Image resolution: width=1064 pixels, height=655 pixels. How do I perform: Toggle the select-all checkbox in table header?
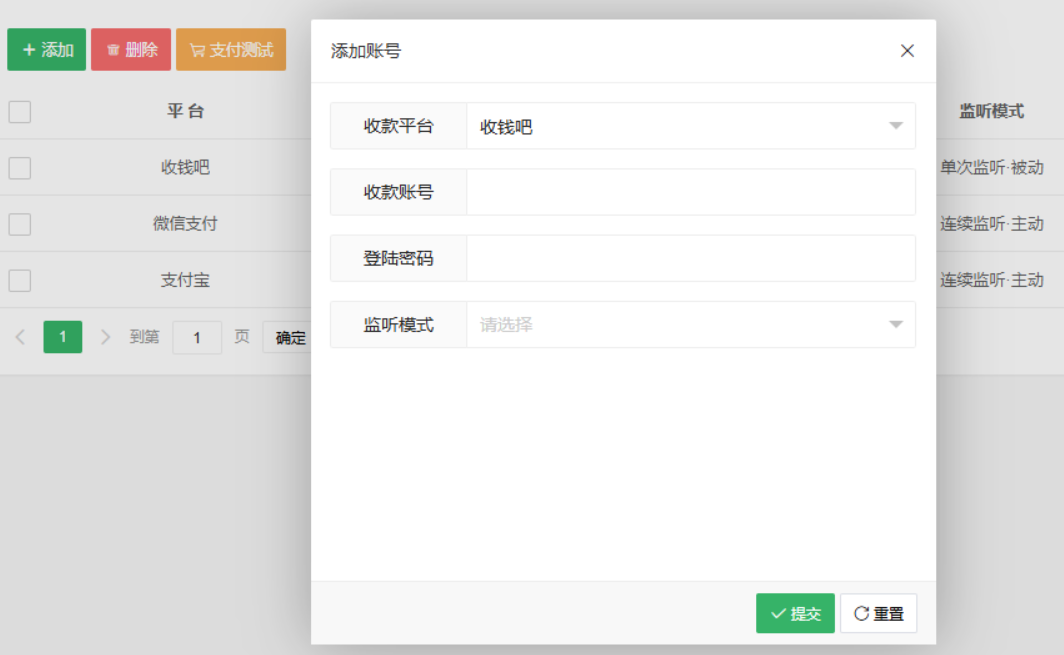tap(20, 111)
